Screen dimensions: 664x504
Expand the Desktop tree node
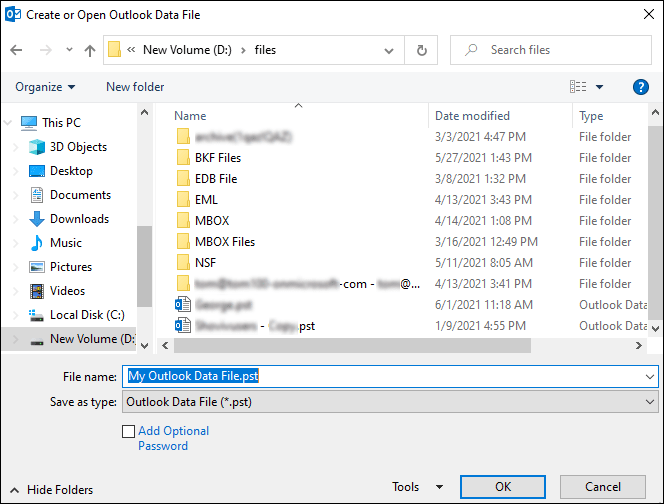[x=16, y=171]
